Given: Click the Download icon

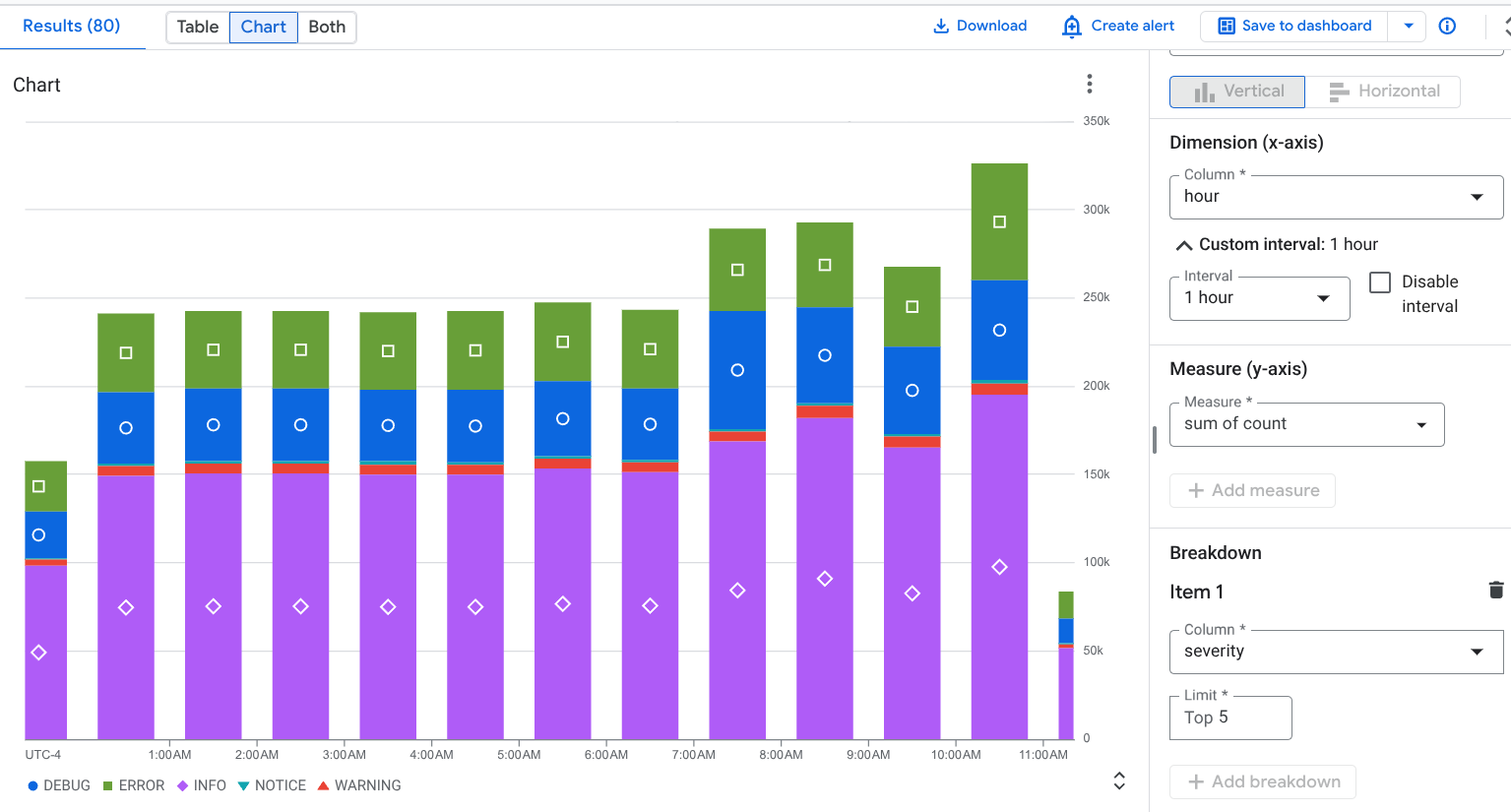Looking at the screenshot, I should pyautogui.click(x=941, y=27).
